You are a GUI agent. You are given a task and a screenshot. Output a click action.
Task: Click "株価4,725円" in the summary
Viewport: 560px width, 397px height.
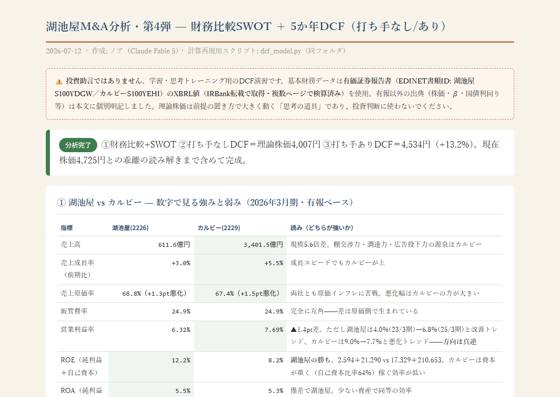point(82,160)
